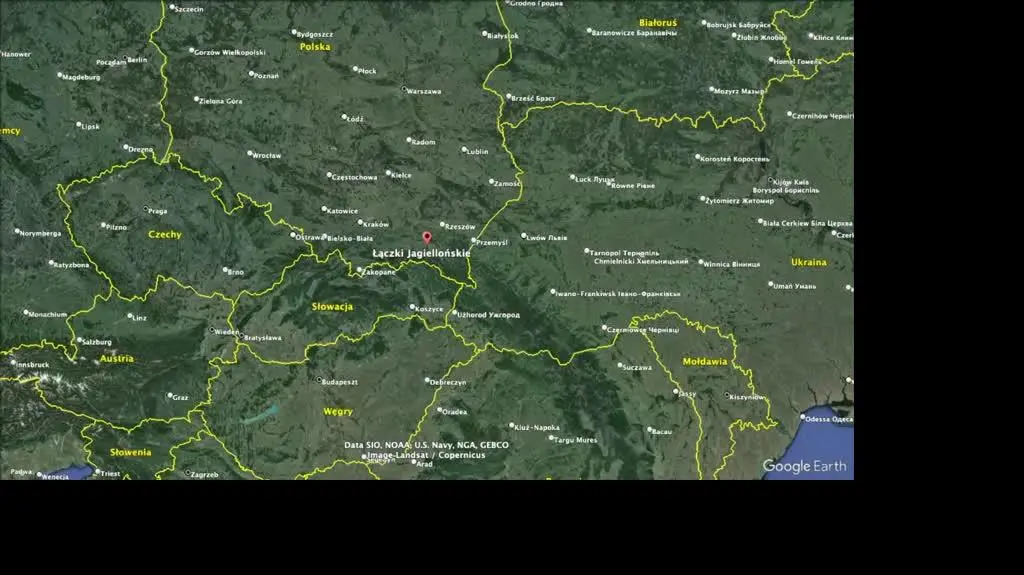Select the Płock city label

367,71
